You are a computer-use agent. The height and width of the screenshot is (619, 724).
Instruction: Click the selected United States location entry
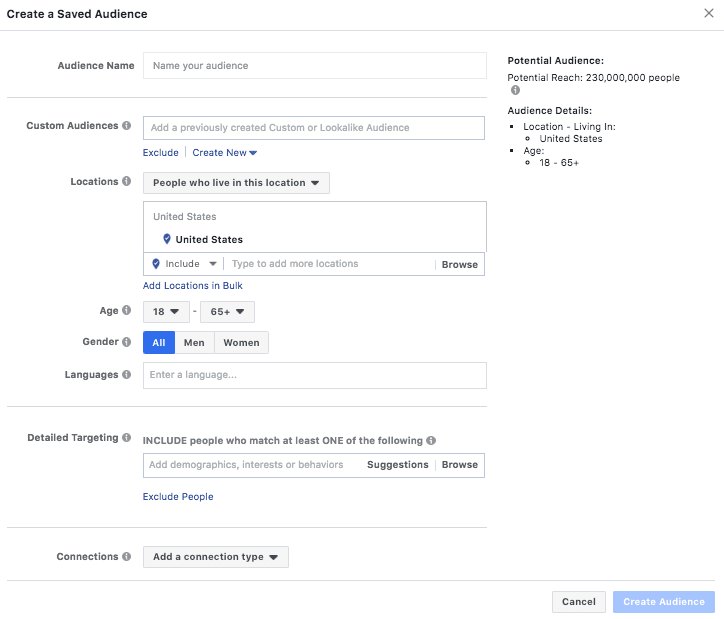coord(209,239)
